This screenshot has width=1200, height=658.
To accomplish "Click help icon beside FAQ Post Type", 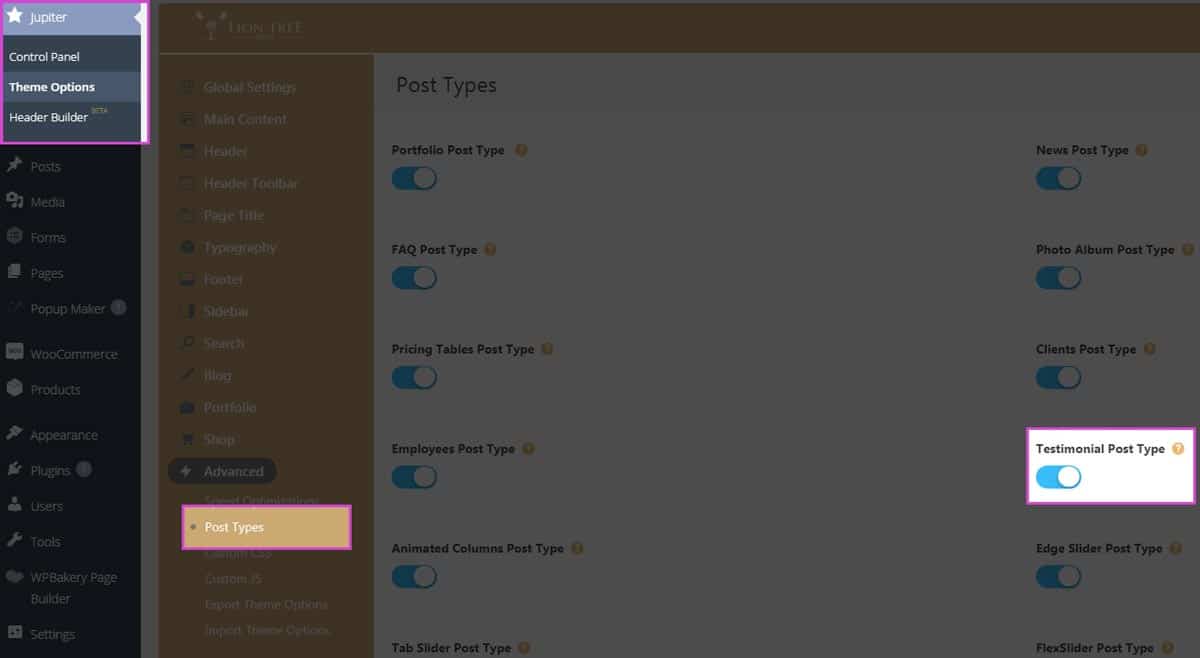I will (x=490, y=249).
